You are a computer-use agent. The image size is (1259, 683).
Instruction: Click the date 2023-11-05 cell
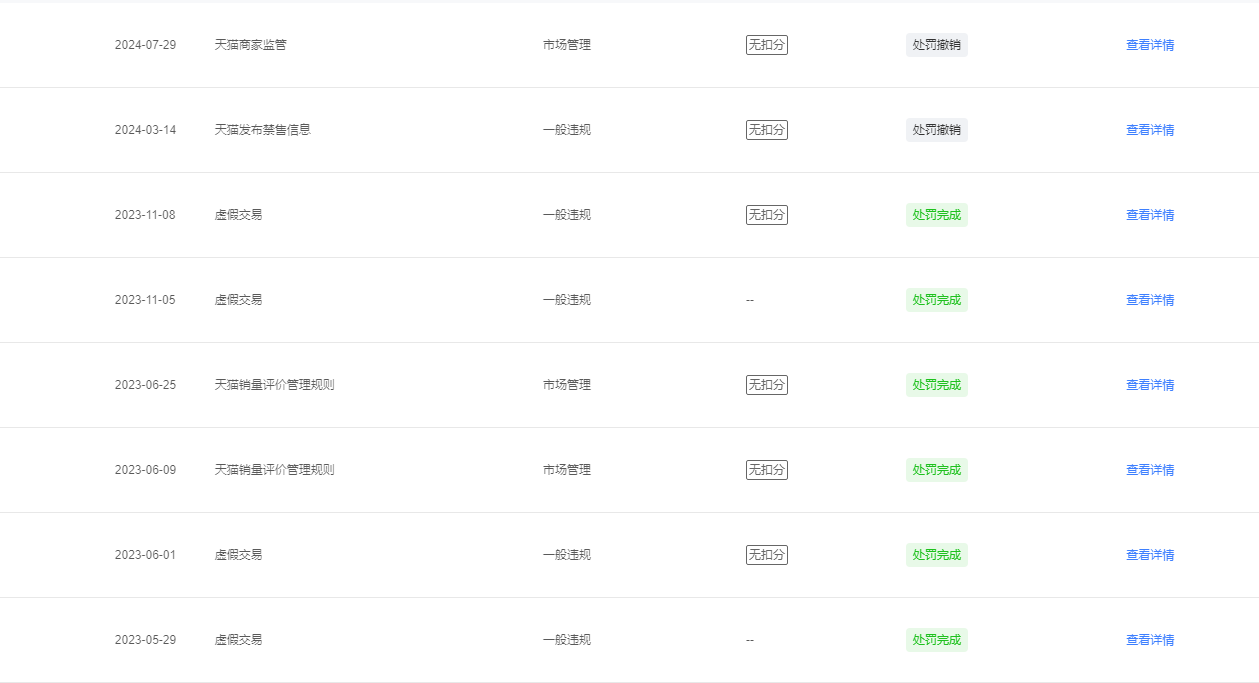coord(145,300)
